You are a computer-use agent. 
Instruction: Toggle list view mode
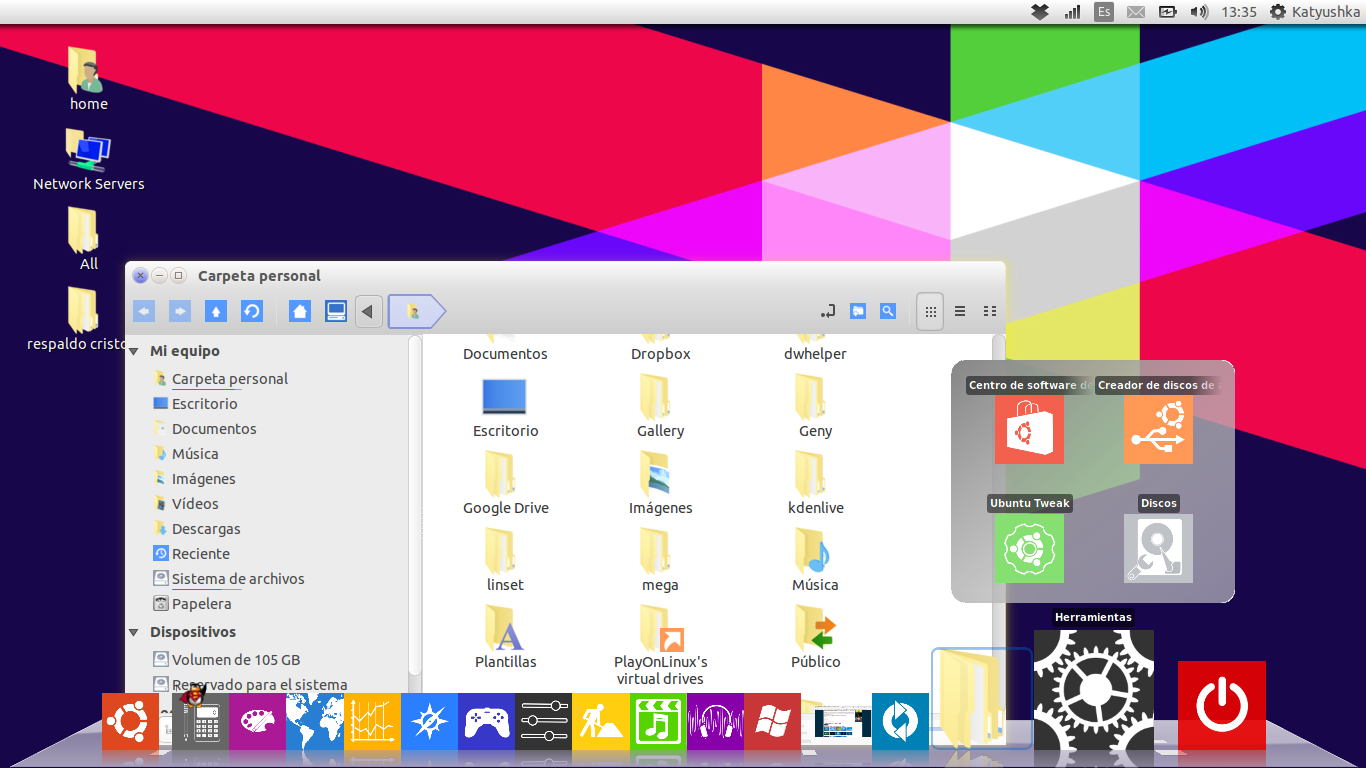(960, 311)
